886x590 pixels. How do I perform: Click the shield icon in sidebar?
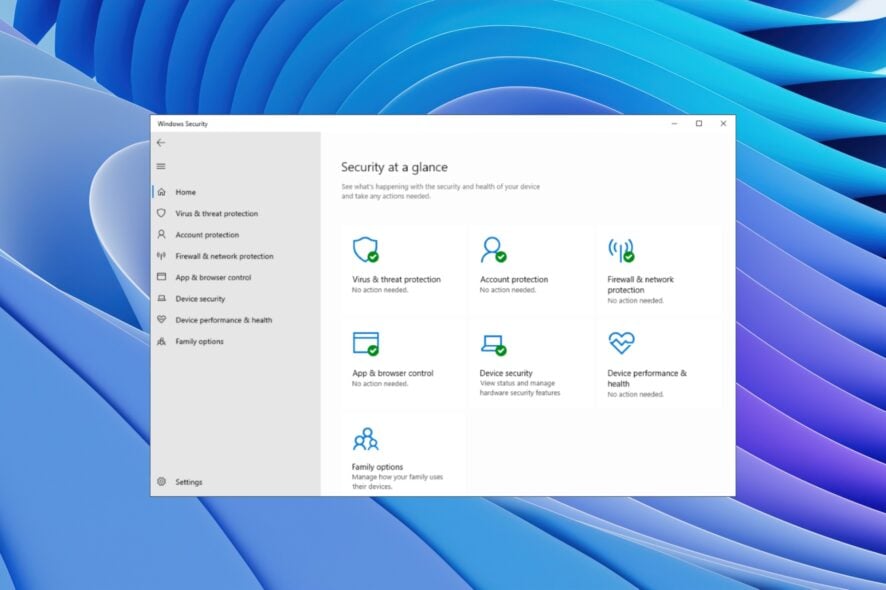pyautogui.click(x=162, y=213)
